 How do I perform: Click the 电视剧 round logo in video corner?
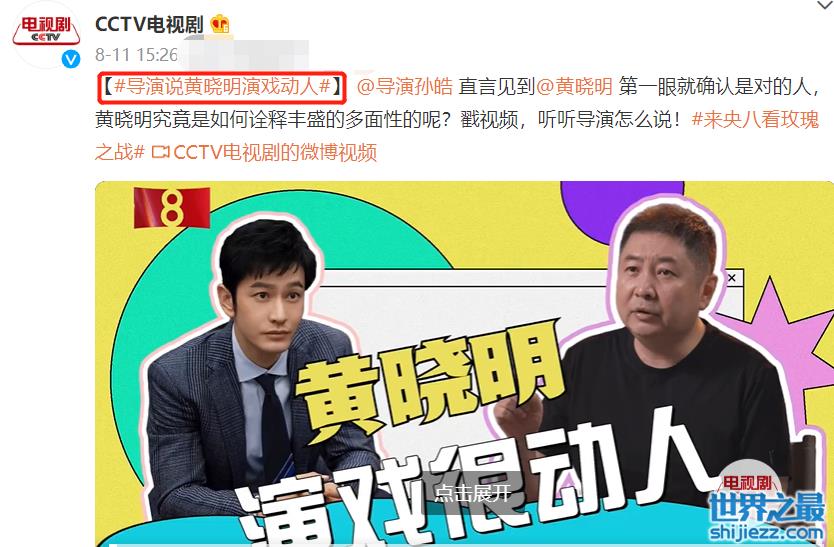point(747,483)
